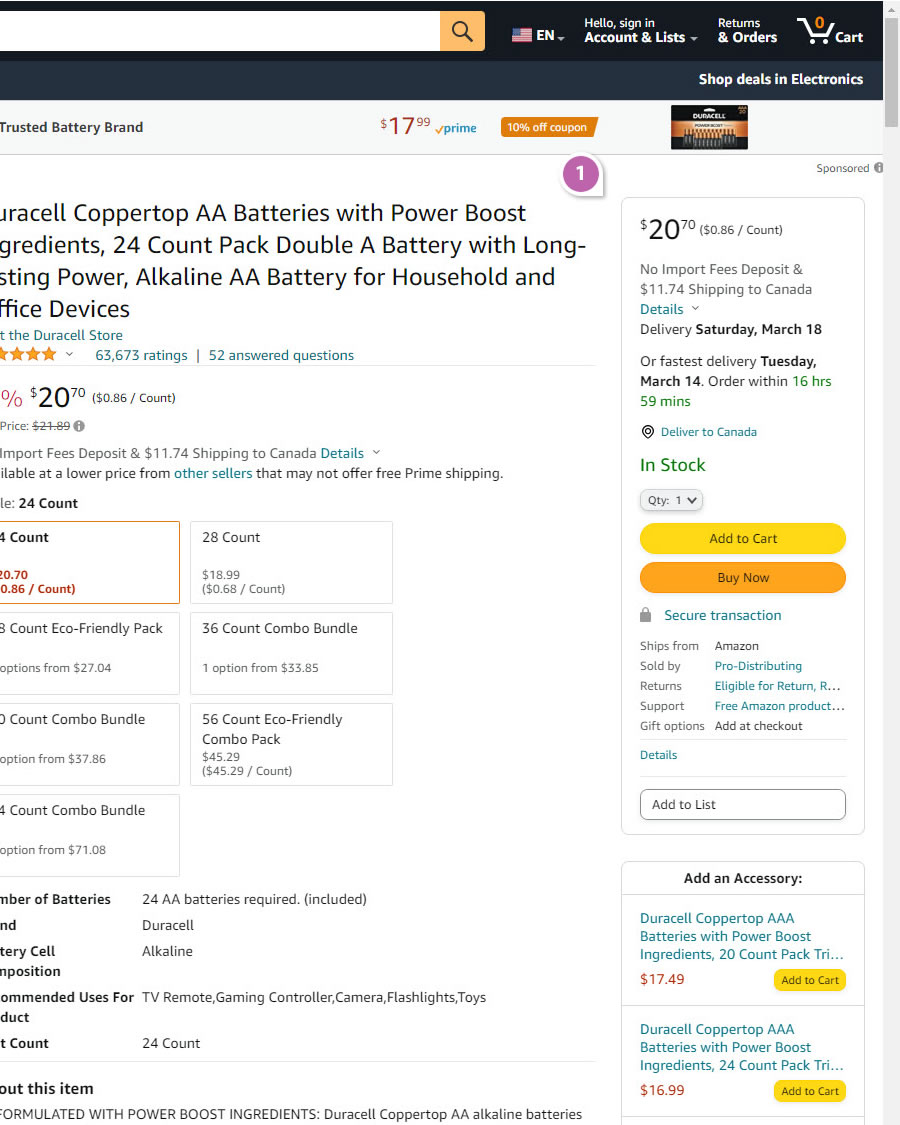Click the orange search magnifier button
The width and height of the screenshot is (900, 1125).
462,31
